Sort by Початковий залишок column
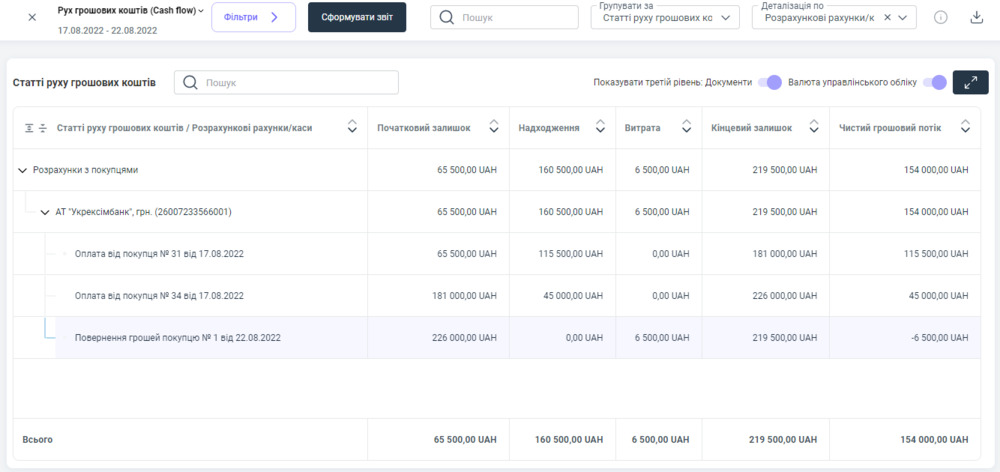Viewport: 1000px width, 472px height. pyautogui.click(x=494, y=127)
